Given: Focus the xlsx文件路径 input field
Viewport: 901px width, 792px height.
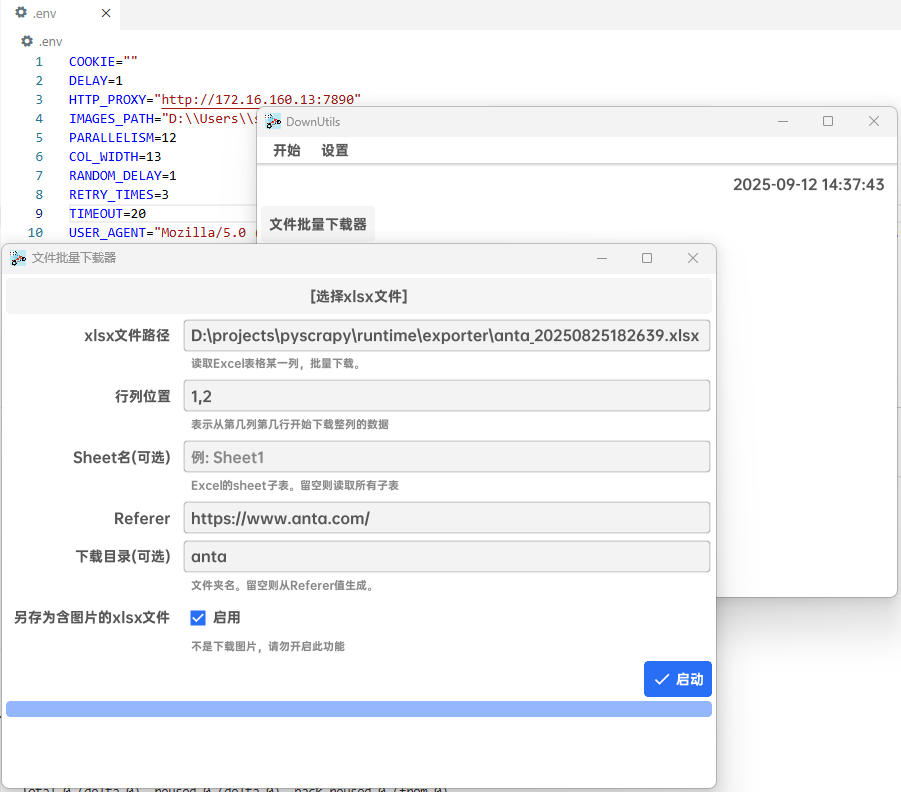Looking at the screenshot, I should 446,336.
